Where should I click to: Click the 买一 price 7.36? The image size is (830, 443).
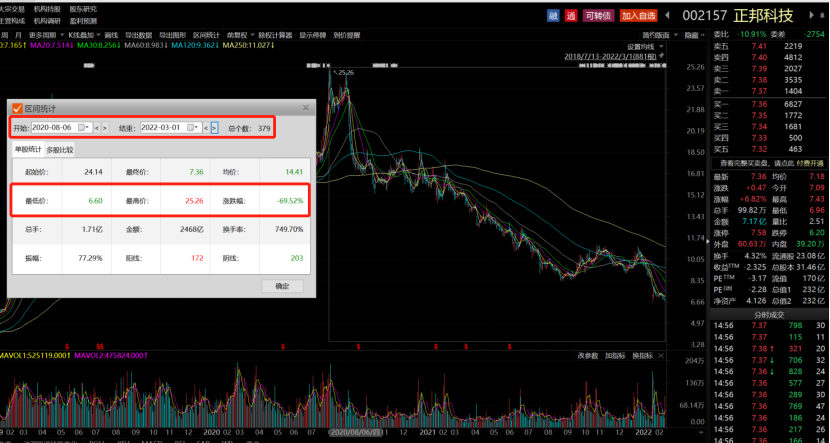[x=759, y=104]
